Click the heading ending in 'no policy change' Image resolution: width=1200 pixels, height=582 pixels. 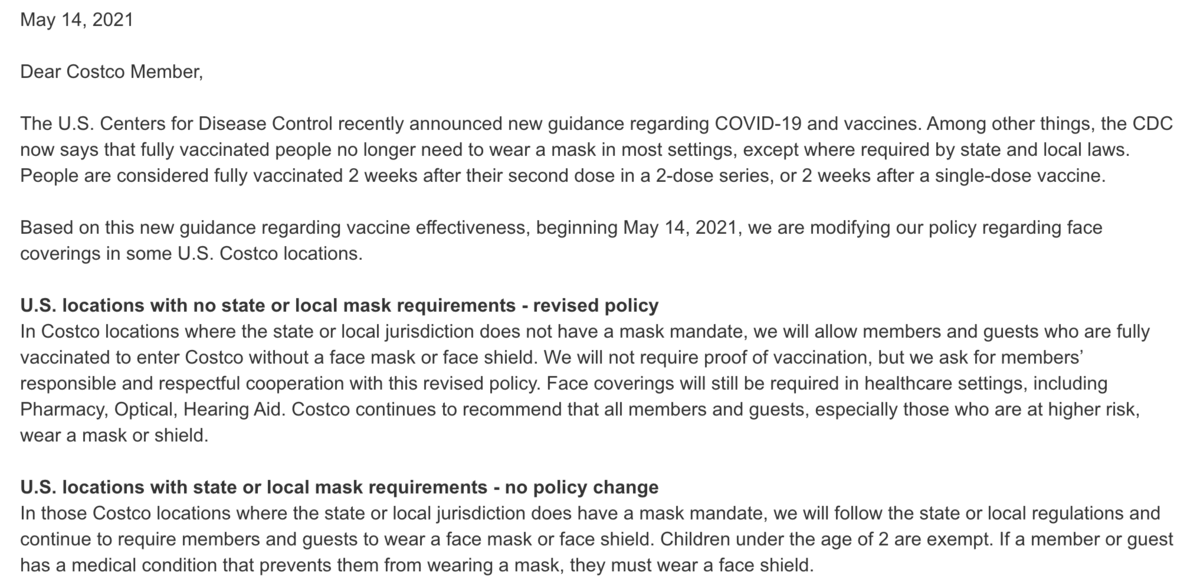pos(339,488)
